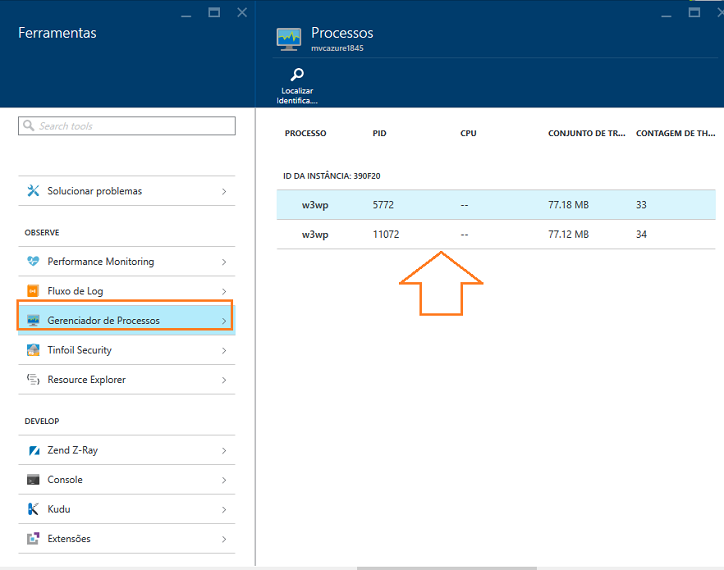The height and width of the screenshot is (570, 724).
Task: Click memory value 77.12 MB
Action: pyautogui.click(x=568, y=234)
